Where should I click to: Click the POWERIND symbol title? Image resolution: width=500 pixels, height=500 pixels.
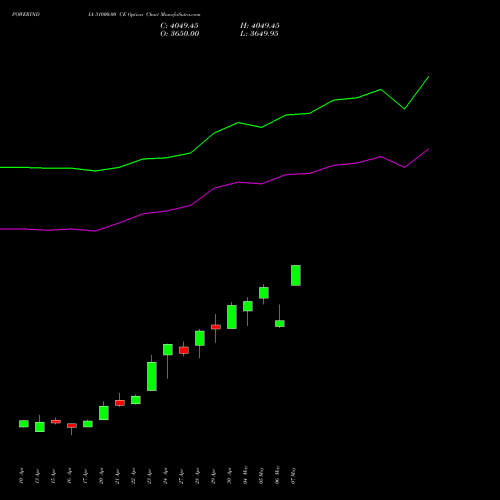point(26,14)
